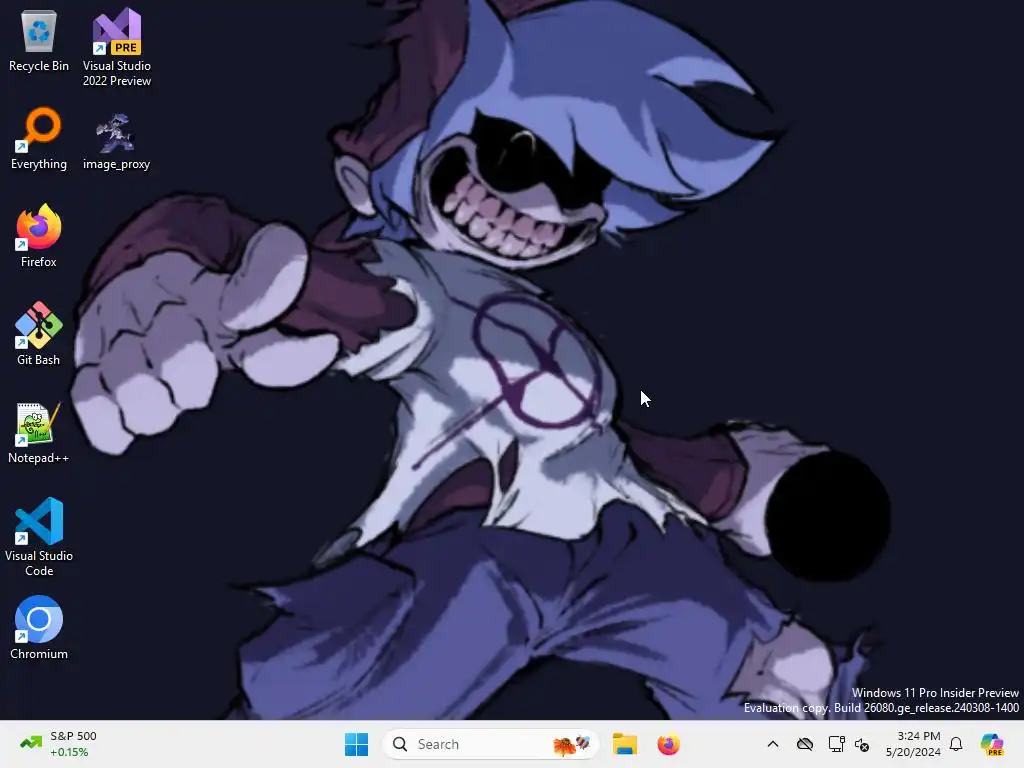Launch Firefox from the taskbar
The width and height of the screenshot is (1024, 768).
click(669, 744)
